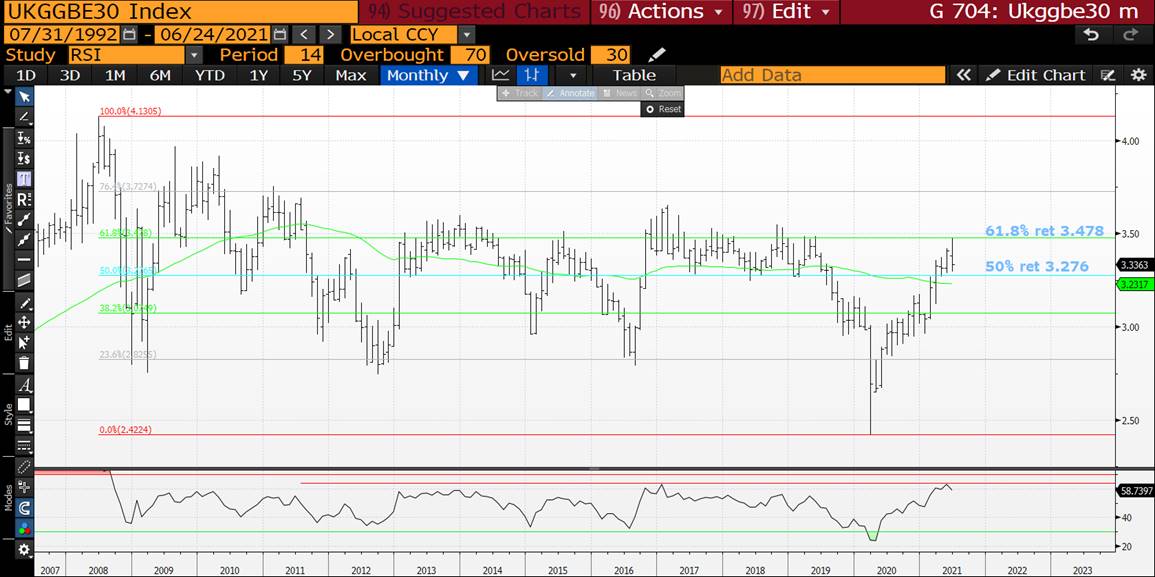Open the chart notes edit icon
Viewport: 1155px width, 577px height.
click(1108, 75)
